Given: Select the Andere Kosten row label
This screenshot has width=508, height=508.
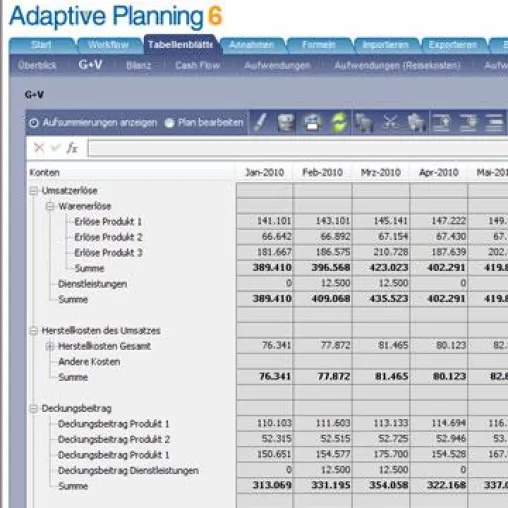Looking at the screenshot, I should click(89, 362).
